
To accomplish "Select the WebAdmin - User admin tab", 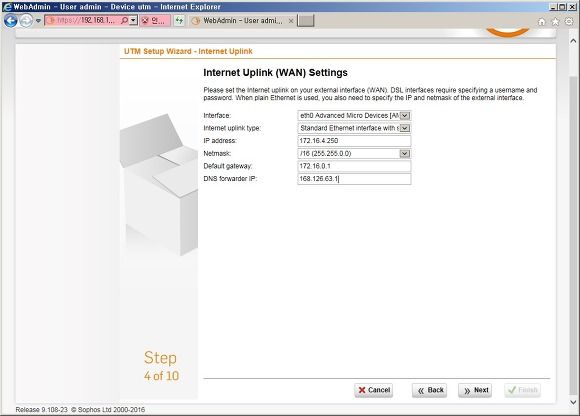I will [242, 21].
